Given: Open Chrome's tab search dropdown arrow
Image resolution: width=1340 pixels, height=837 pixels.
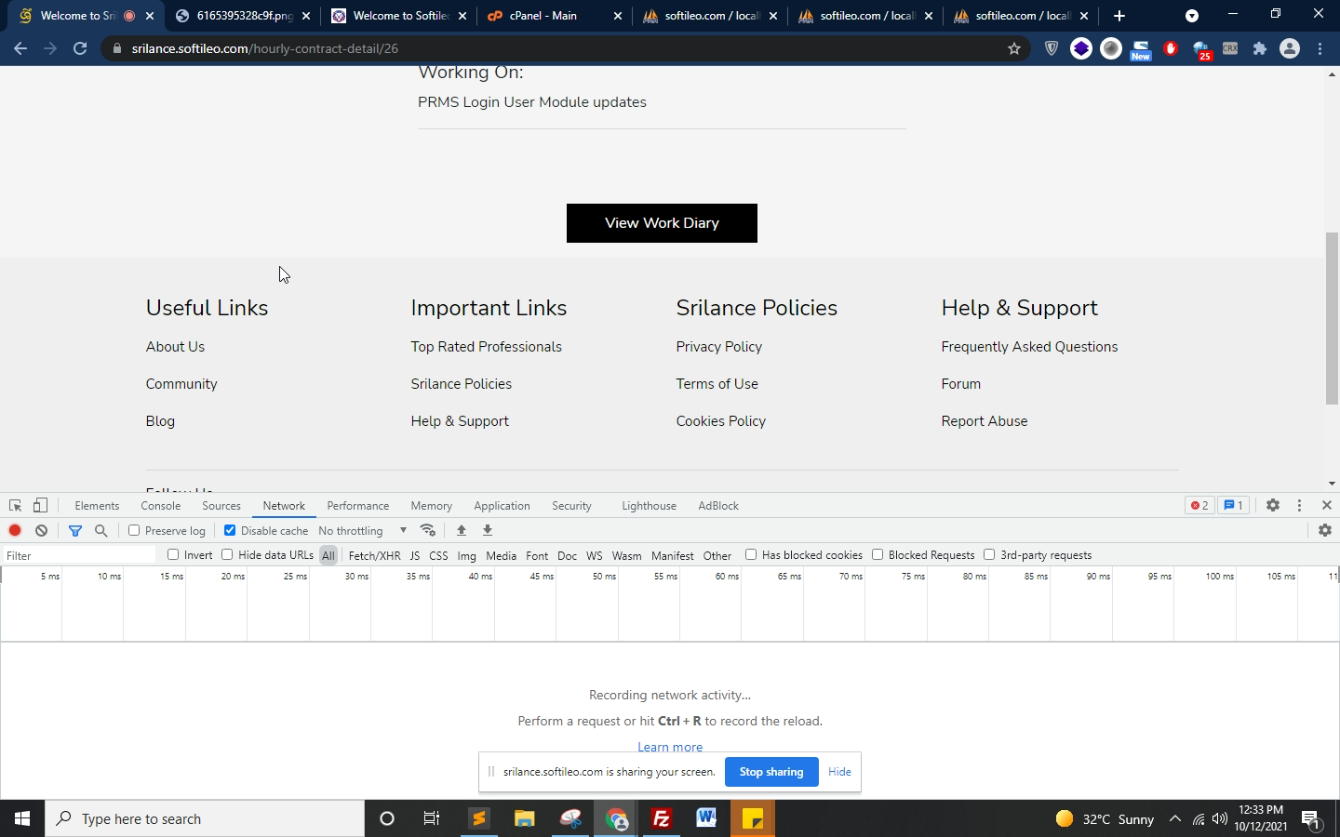Looking at the screenshot, I should (1191, 16).
